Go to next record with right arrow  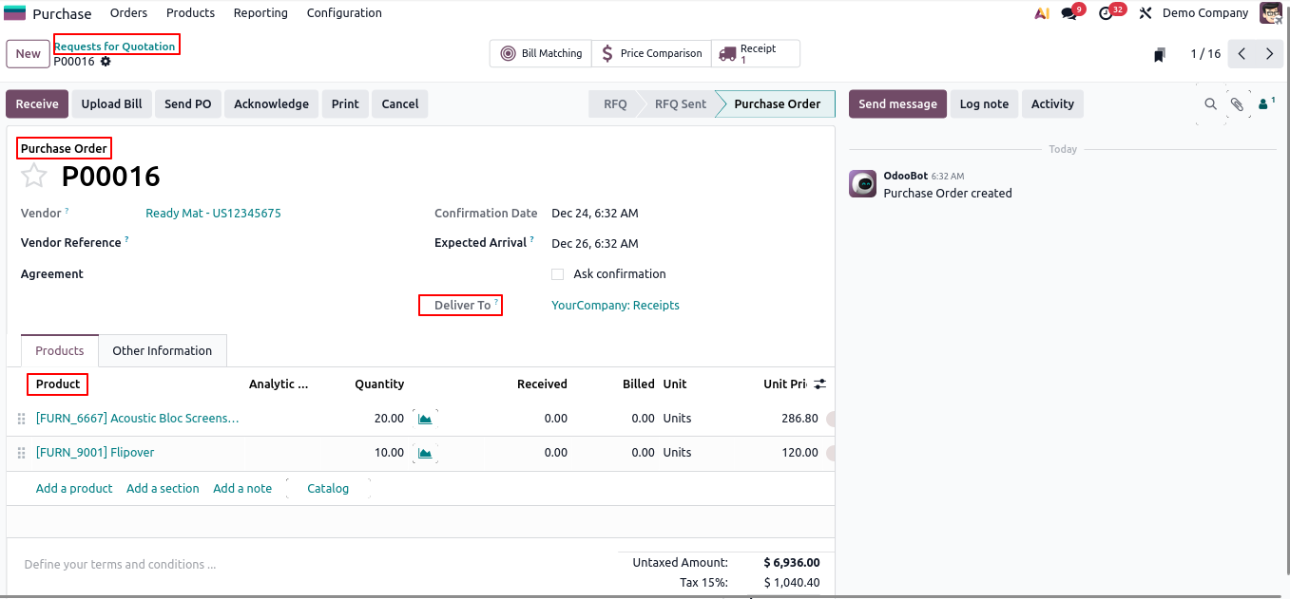[1269, 54]
